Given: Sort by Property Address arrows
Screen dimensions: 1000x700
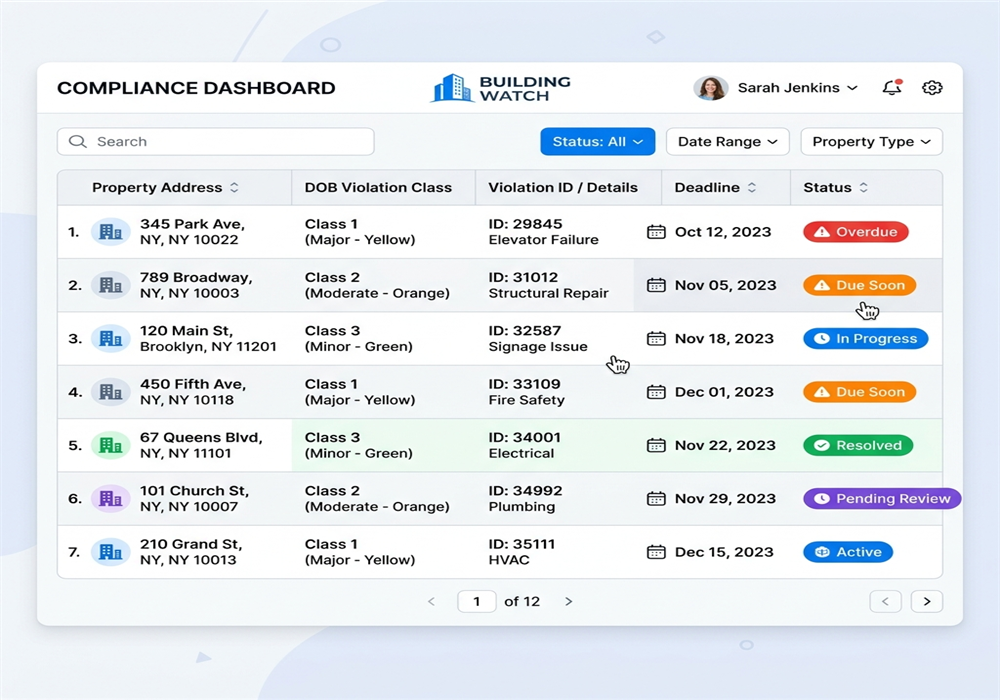Looking at the screenshot, I should 234,187.
